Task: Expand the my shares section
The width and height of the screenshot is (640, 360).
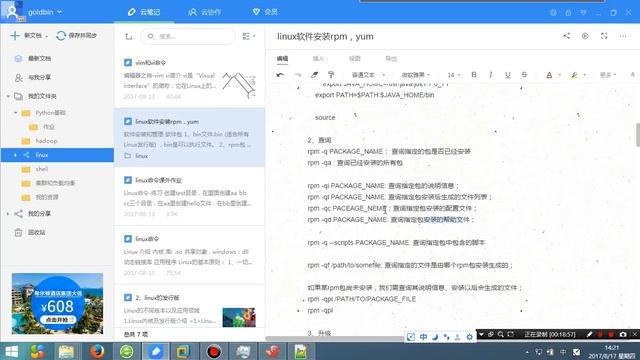Action: point(8,213)
